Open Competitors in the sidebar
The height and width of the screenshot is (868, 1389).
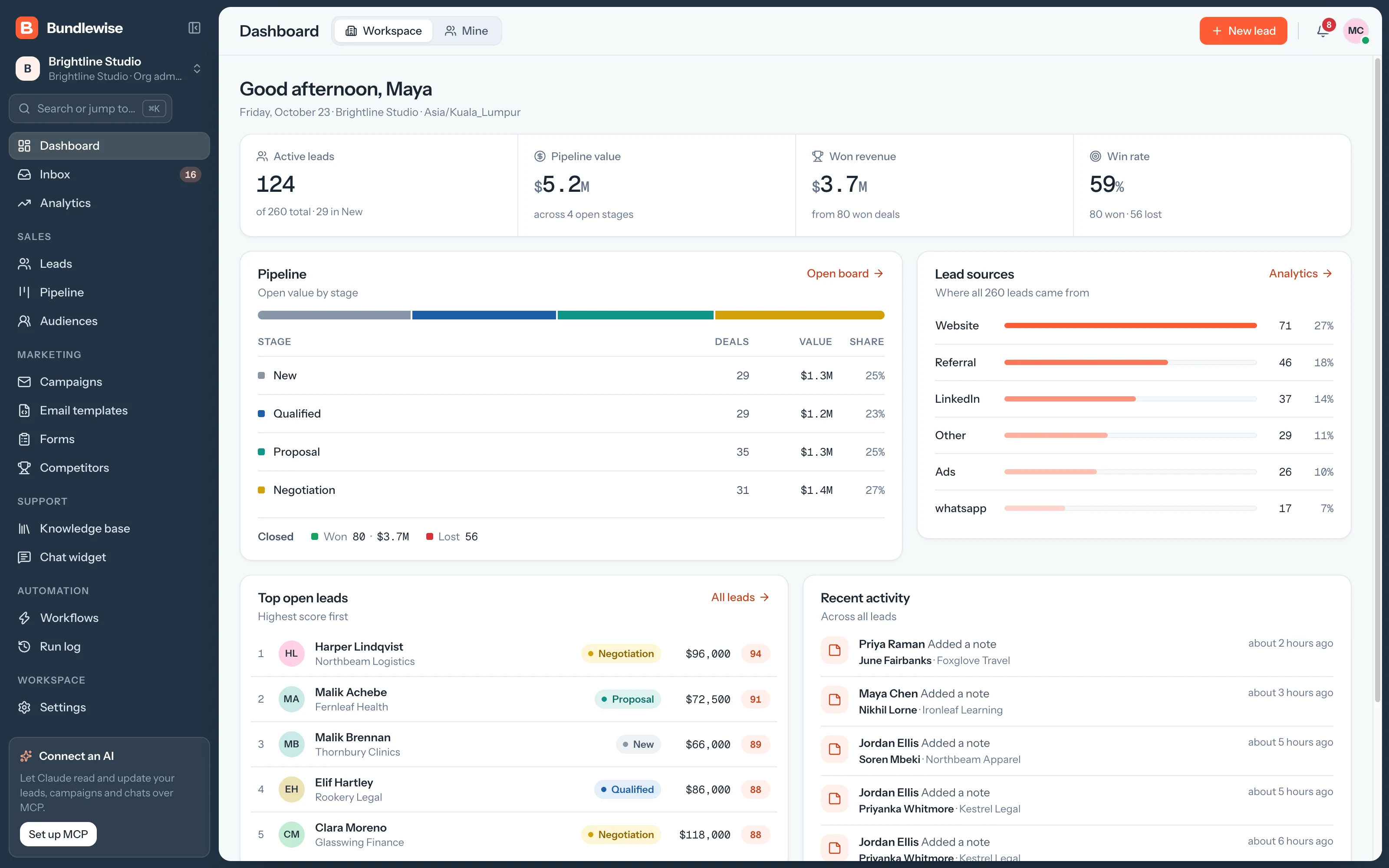click(109, 468)
